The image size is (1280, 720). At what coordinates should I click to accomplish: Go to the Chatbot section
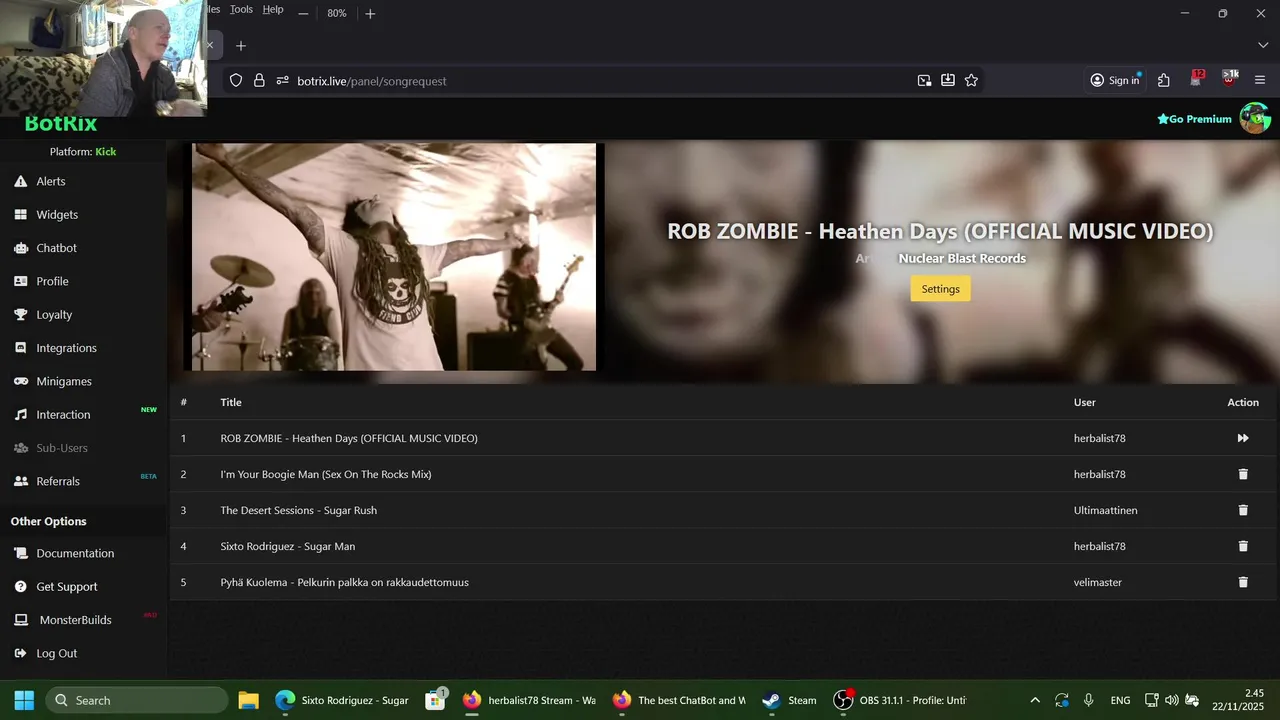tap(56, 248)
